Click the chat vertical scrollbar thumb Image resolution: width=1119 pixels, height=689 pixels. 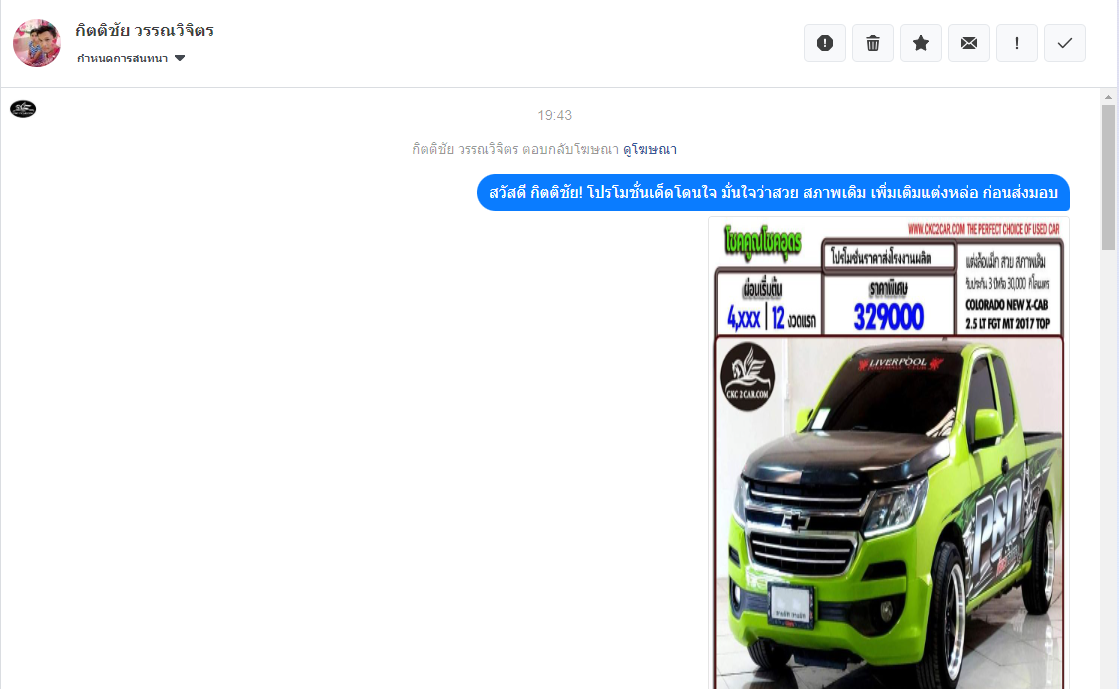1108,177
